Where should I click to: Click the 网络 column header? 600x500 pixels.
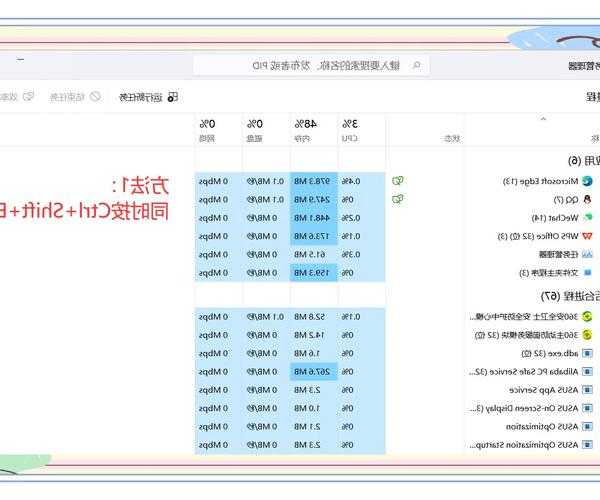click(x=206, y=130)
